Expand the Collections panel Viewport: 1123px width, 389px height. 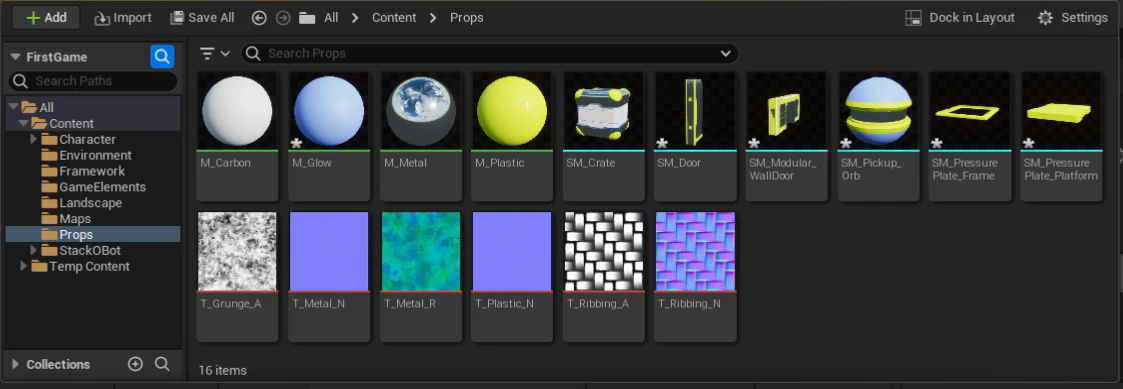click(x=15, y=364)
